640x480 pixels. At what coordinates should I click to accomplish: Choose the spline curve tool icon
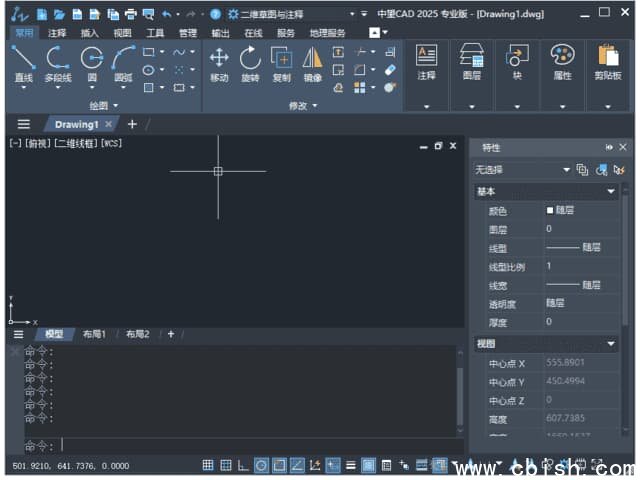coord(179,52)
